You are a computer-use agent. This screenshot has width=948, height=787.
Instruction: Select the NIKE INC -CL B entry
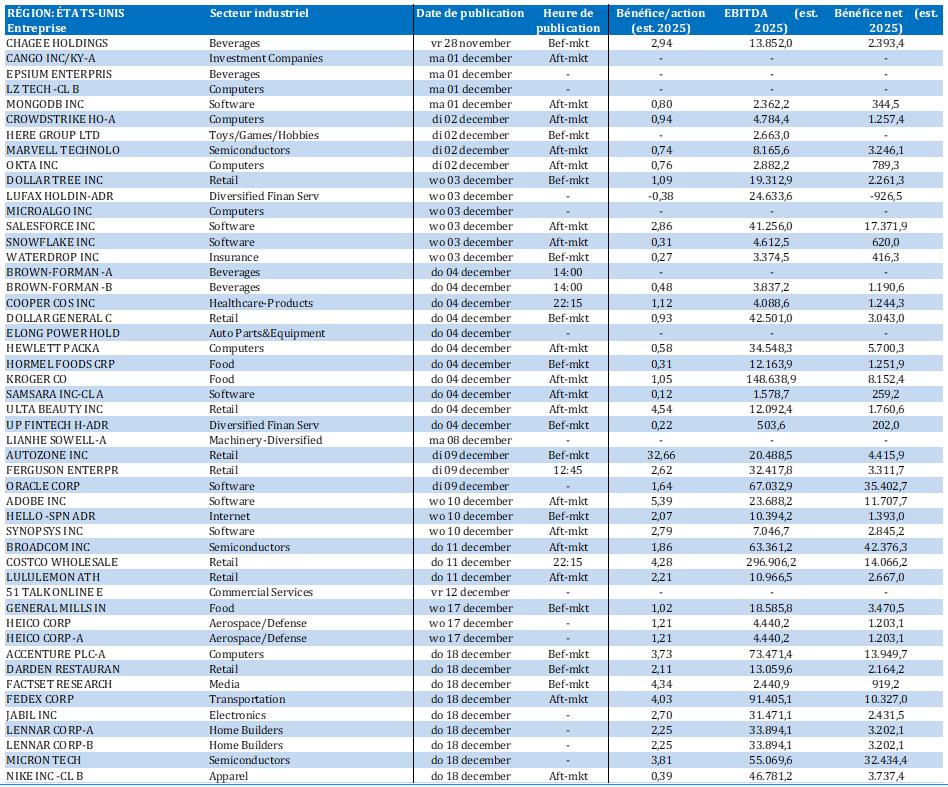[x=47, y=776]
